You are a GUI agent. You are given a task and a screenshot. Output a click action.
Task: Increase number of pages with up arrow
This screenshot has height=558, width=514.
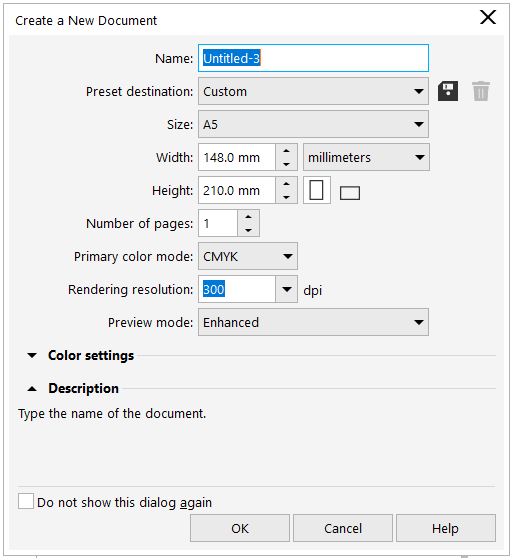click(248, 217)
